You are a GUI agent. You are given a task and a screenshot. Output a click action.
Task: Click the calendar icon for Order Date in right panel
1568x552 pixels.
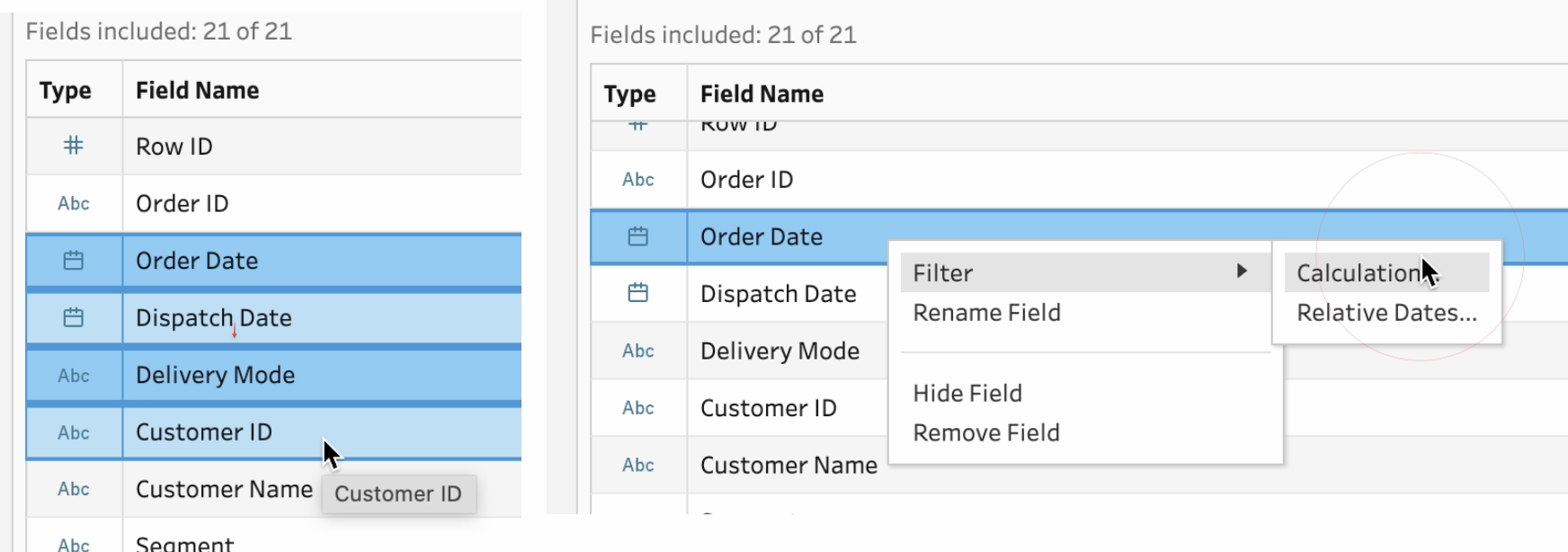(x=638, y=236)
